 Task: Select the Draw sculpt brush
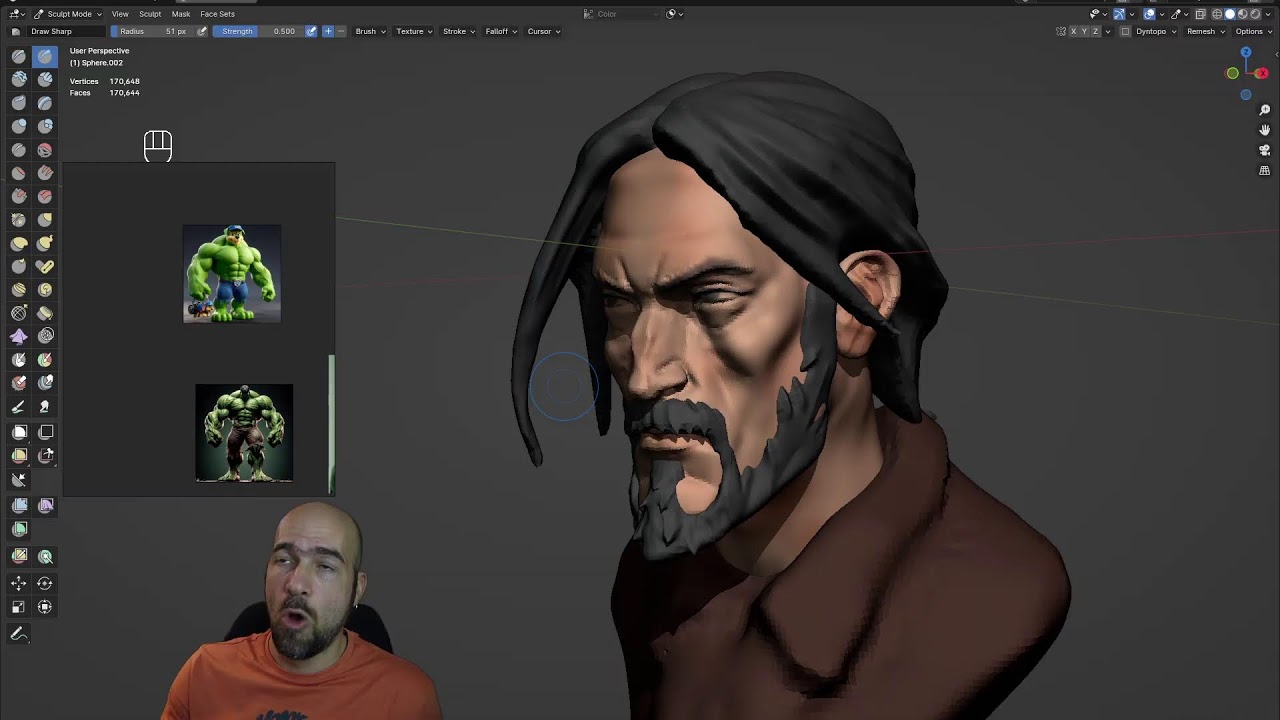point(19,57)
